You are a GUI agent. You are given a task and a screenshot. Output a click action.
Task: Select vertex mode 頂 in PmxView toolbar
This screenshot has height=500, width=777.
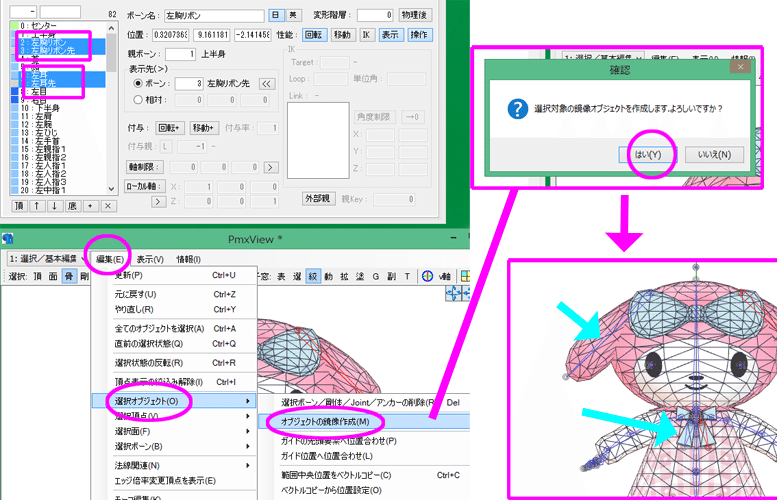click(38, 277)
